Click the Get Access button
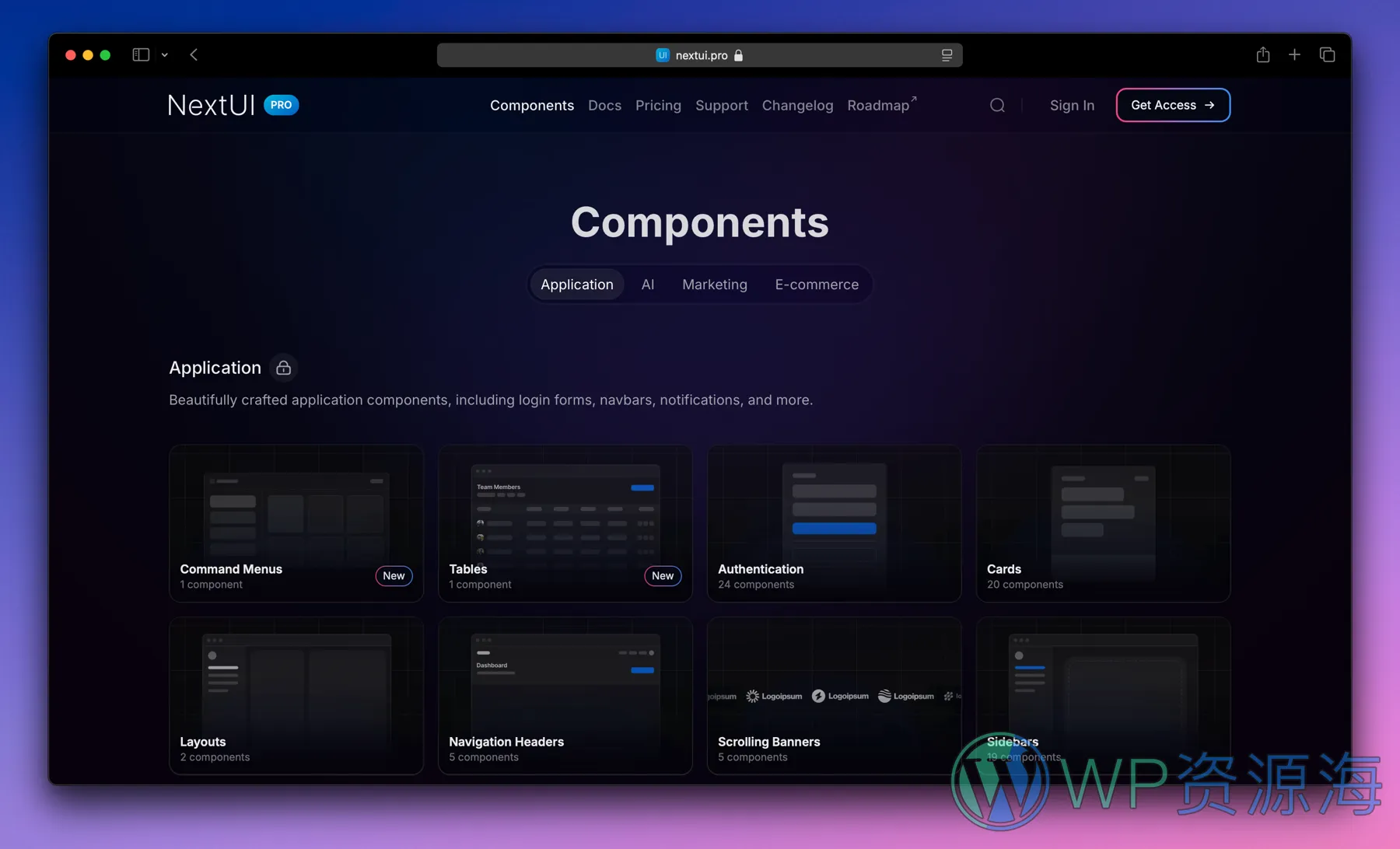This screenshot has height=849, width=1400. [x=1173, y=105]
